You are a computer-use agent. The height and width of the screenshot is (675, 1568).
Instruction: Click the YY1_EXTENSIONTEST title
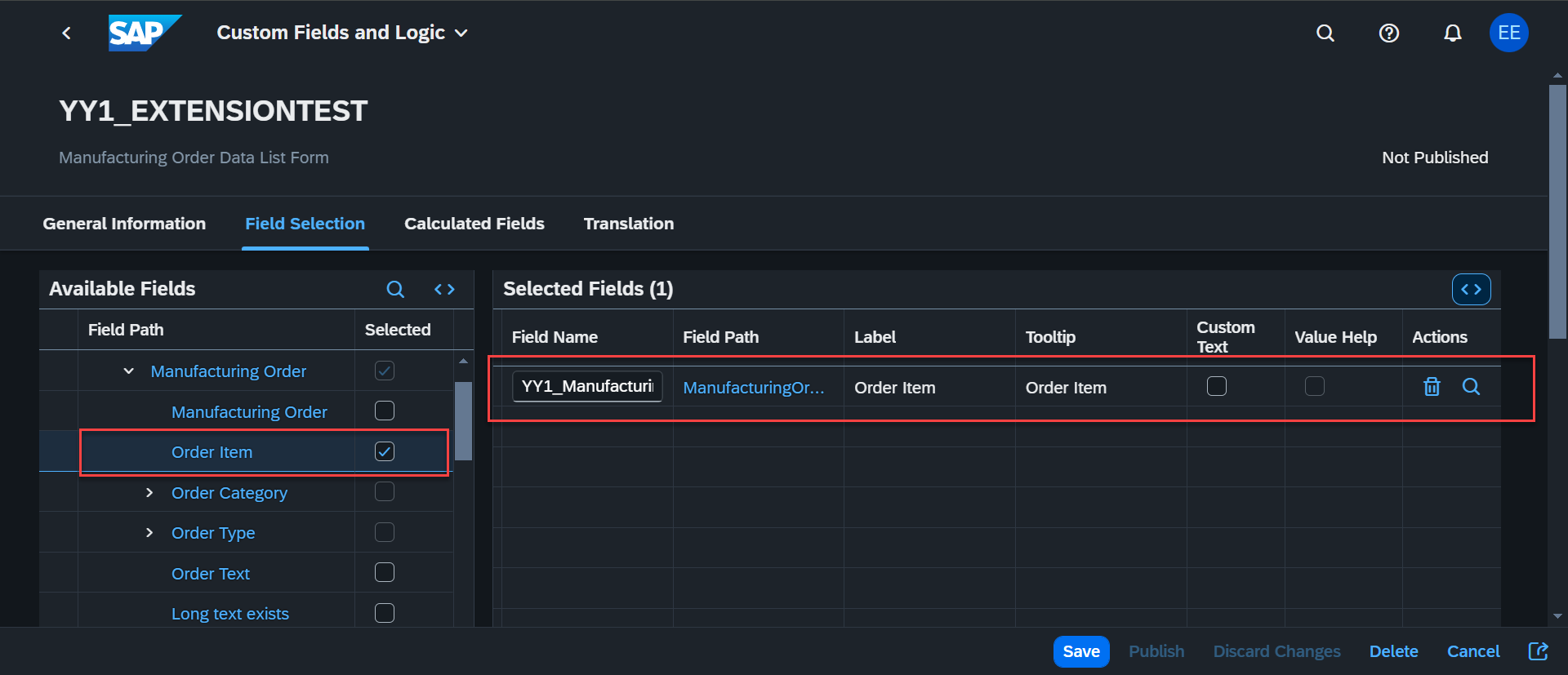pos(213,111)
